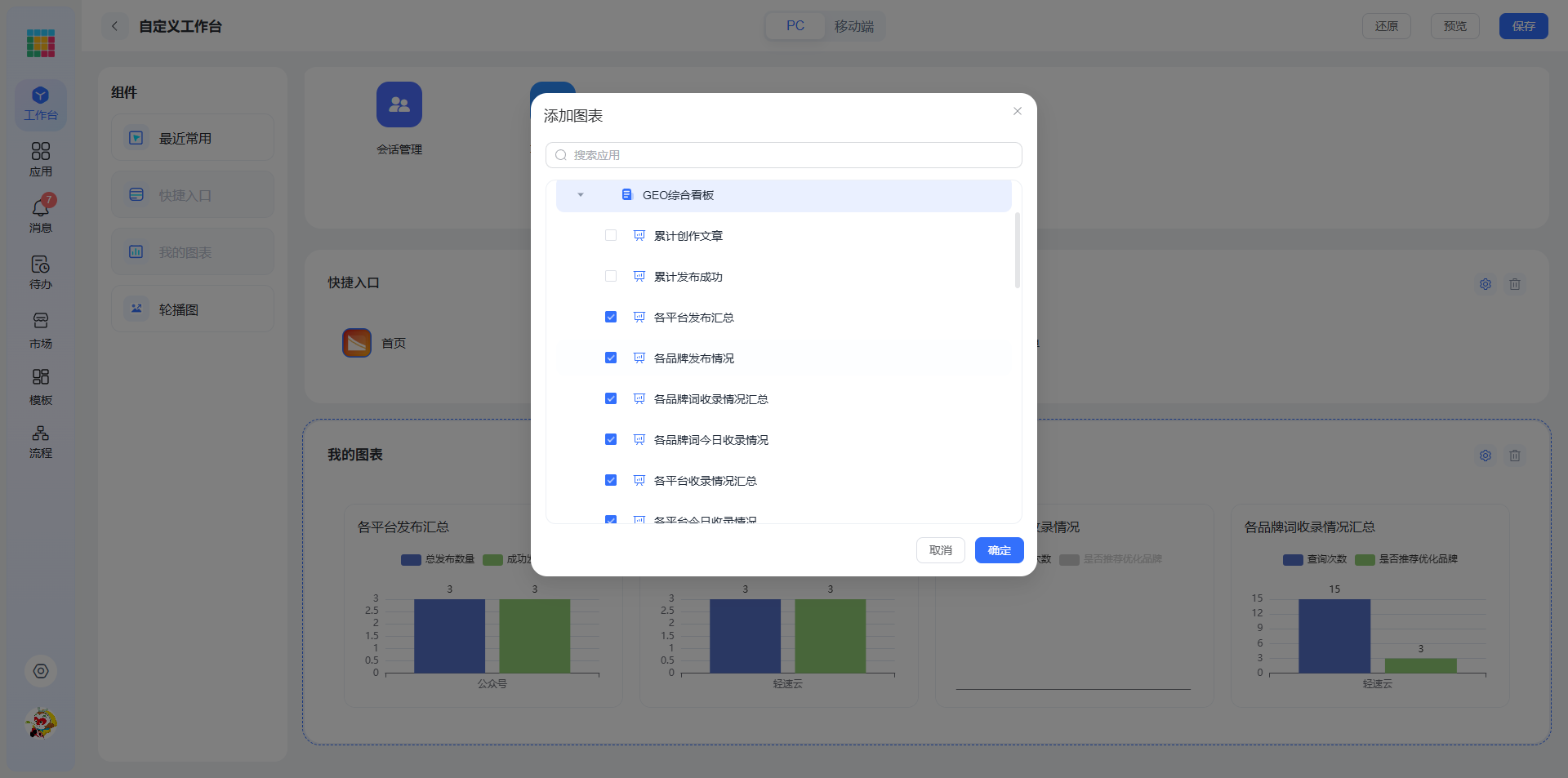Click the dialog's vertical scrollbar

(x=1018, y=251)
